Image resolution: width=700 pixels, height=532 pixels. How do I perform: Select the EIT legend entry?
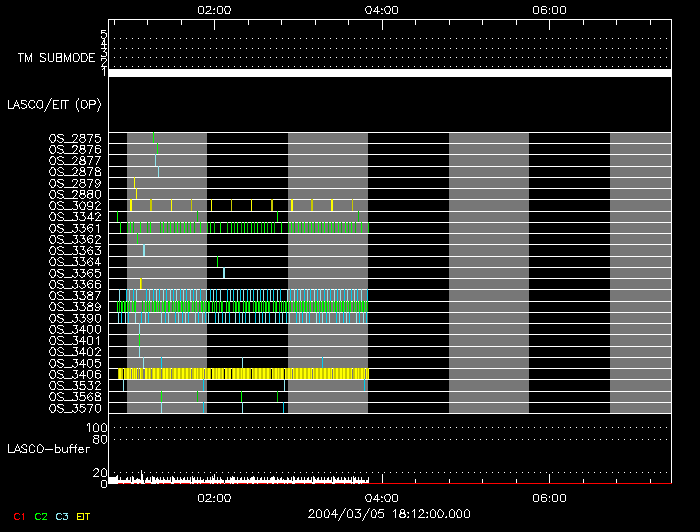click(85, 516)
